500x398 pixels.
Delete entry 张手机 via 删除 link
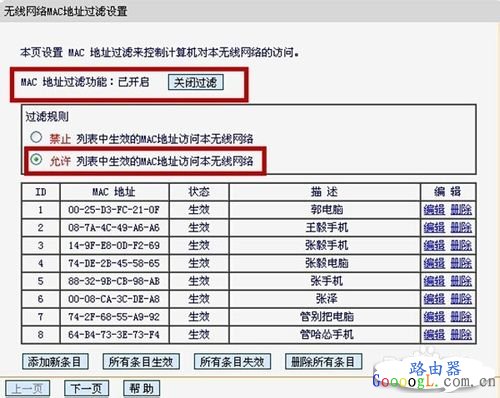pyautogui.click(x=461, y=281)
